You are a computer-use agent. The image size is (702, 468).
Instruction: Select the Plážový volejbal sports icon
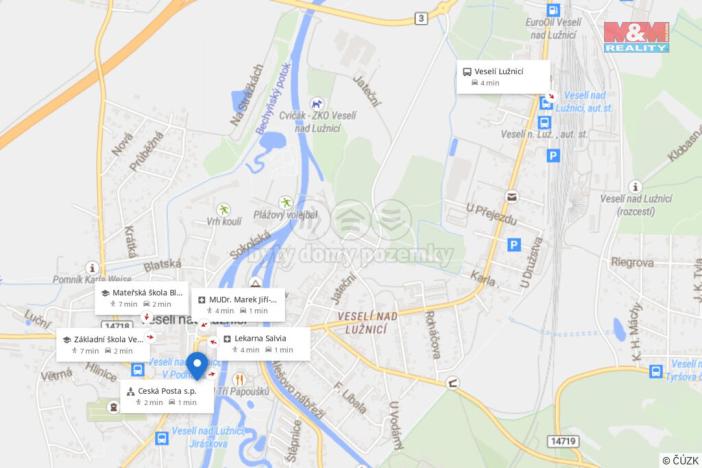[x=285, y=202]
